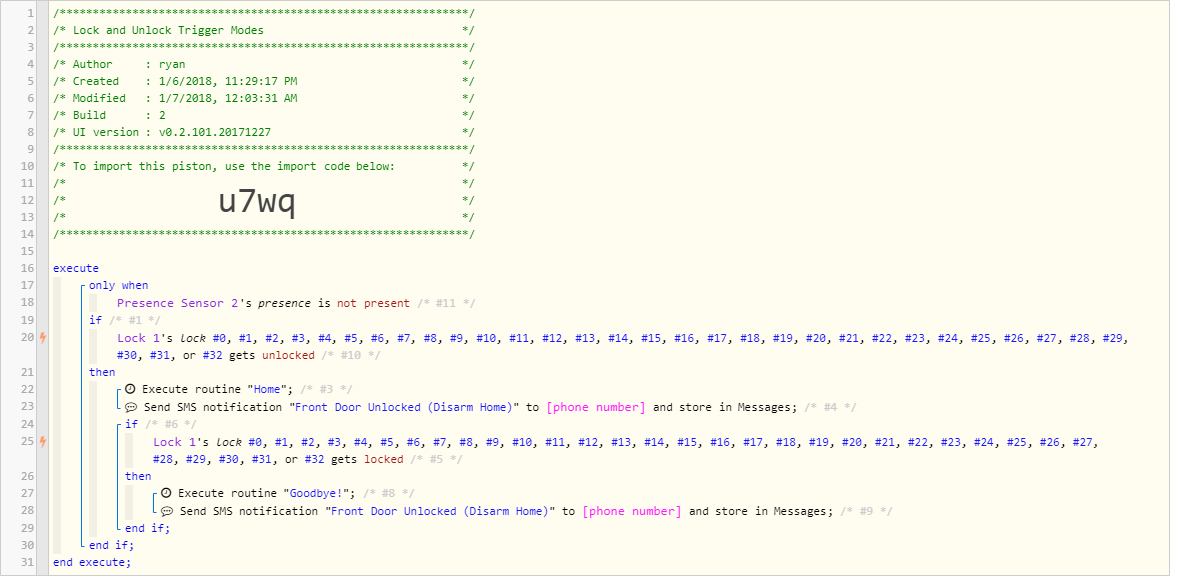Click "end if;" on line 30
Viewport: 1178px width, 584px height.
(112, 545)
